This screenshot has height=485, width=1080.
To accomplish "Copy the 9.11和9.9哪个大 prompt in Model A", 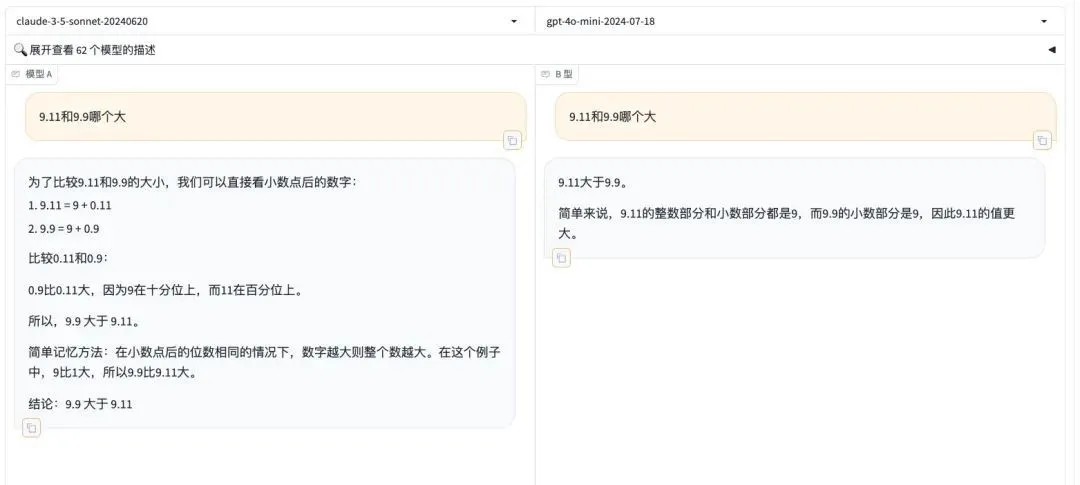I will point(512,141).
